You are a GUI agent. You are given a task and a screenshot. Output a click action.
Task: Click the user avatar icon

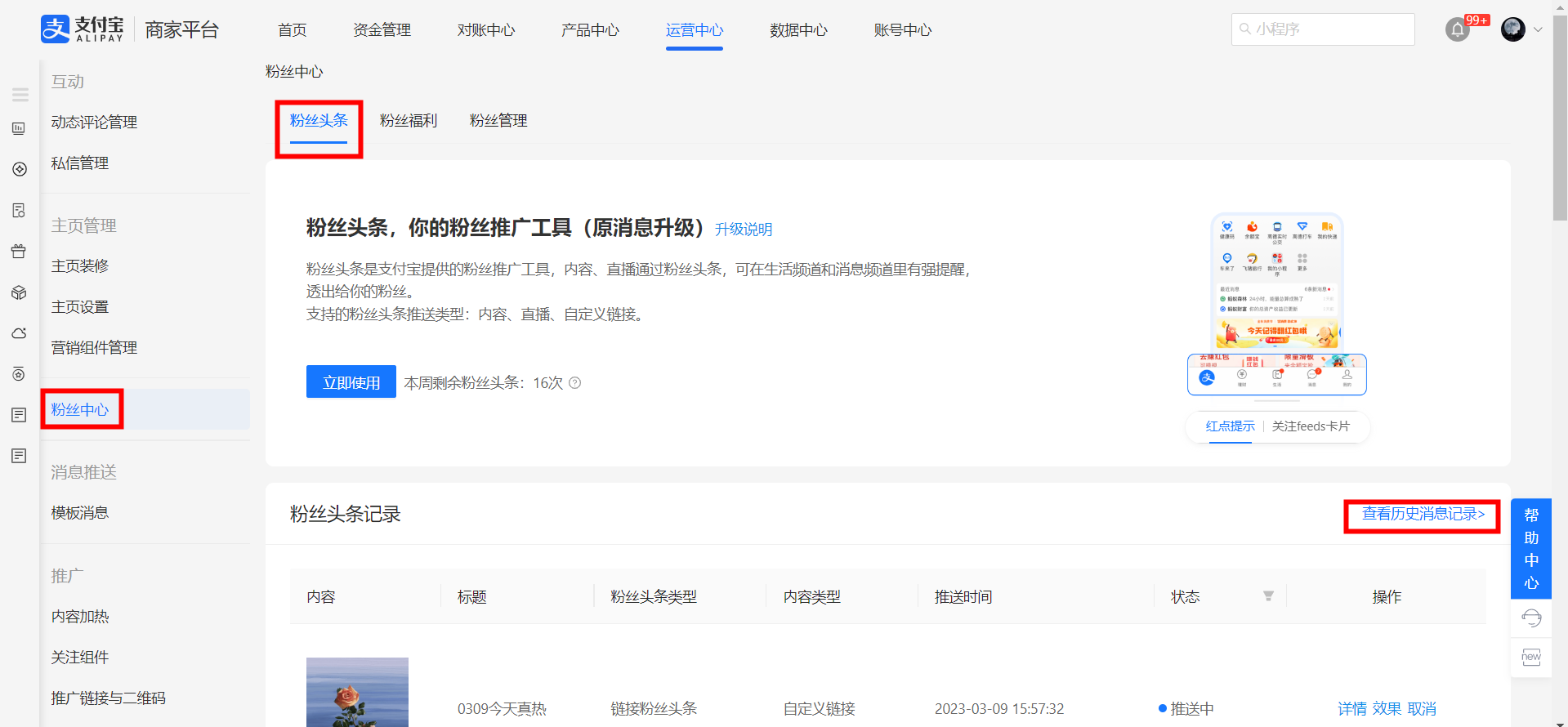[x=1513, y=29]
